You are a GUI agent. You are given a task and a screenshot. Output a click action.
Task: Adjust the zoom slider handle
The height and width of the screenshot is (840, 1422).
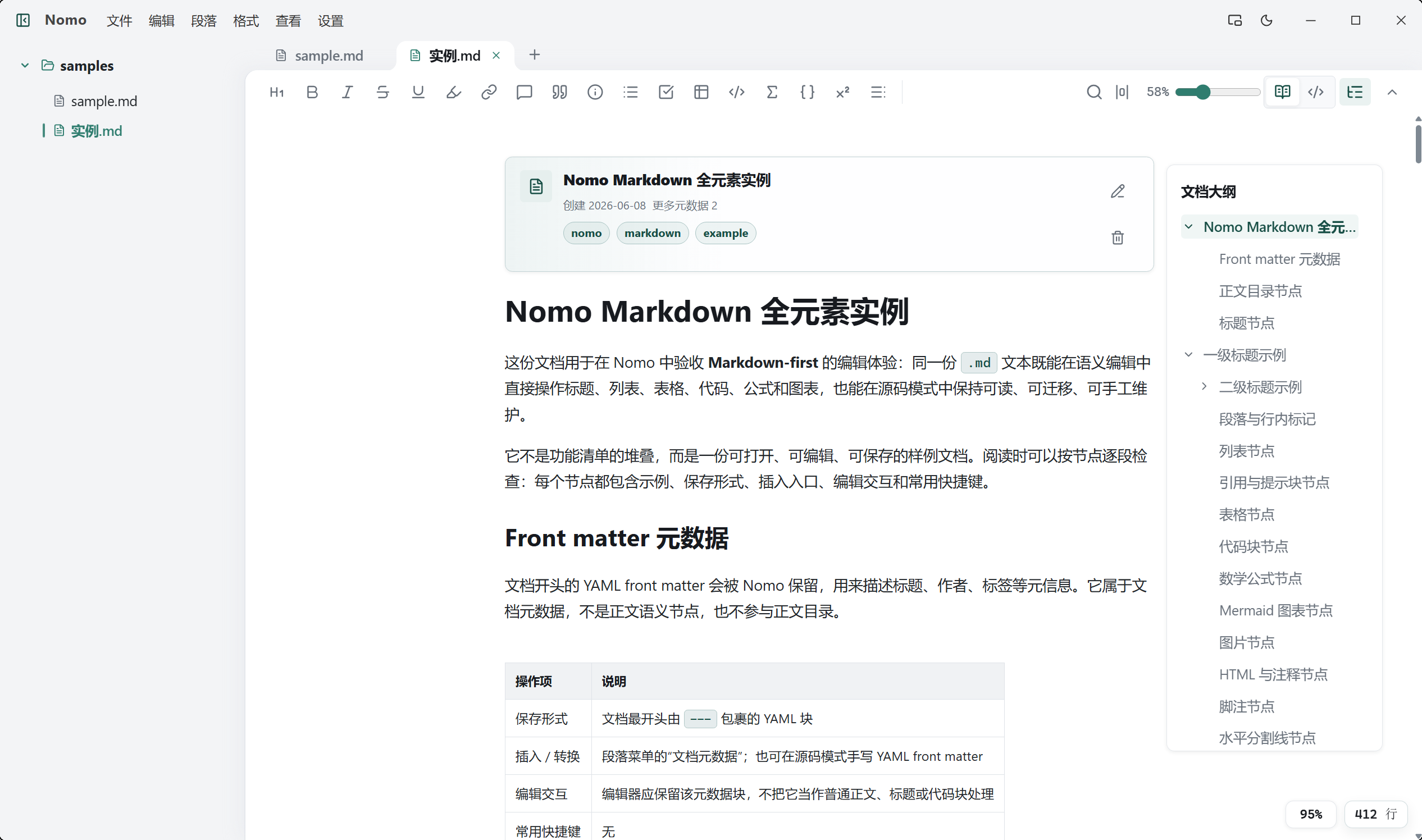click(1203, 92)
